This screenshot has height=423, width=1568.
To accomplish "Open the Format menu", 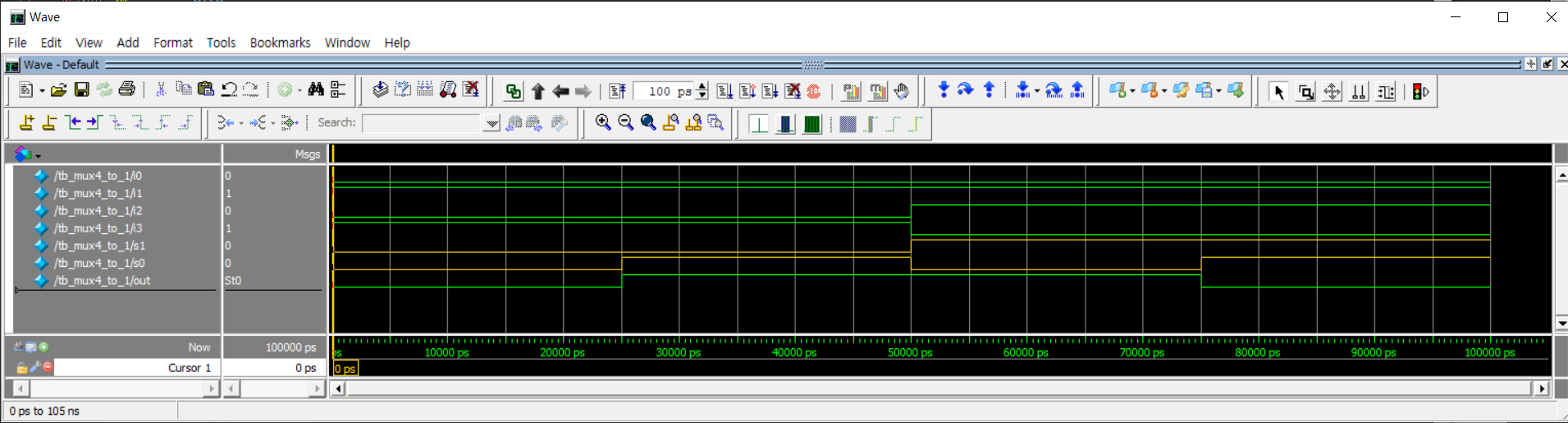I will [x=173, y=43].
